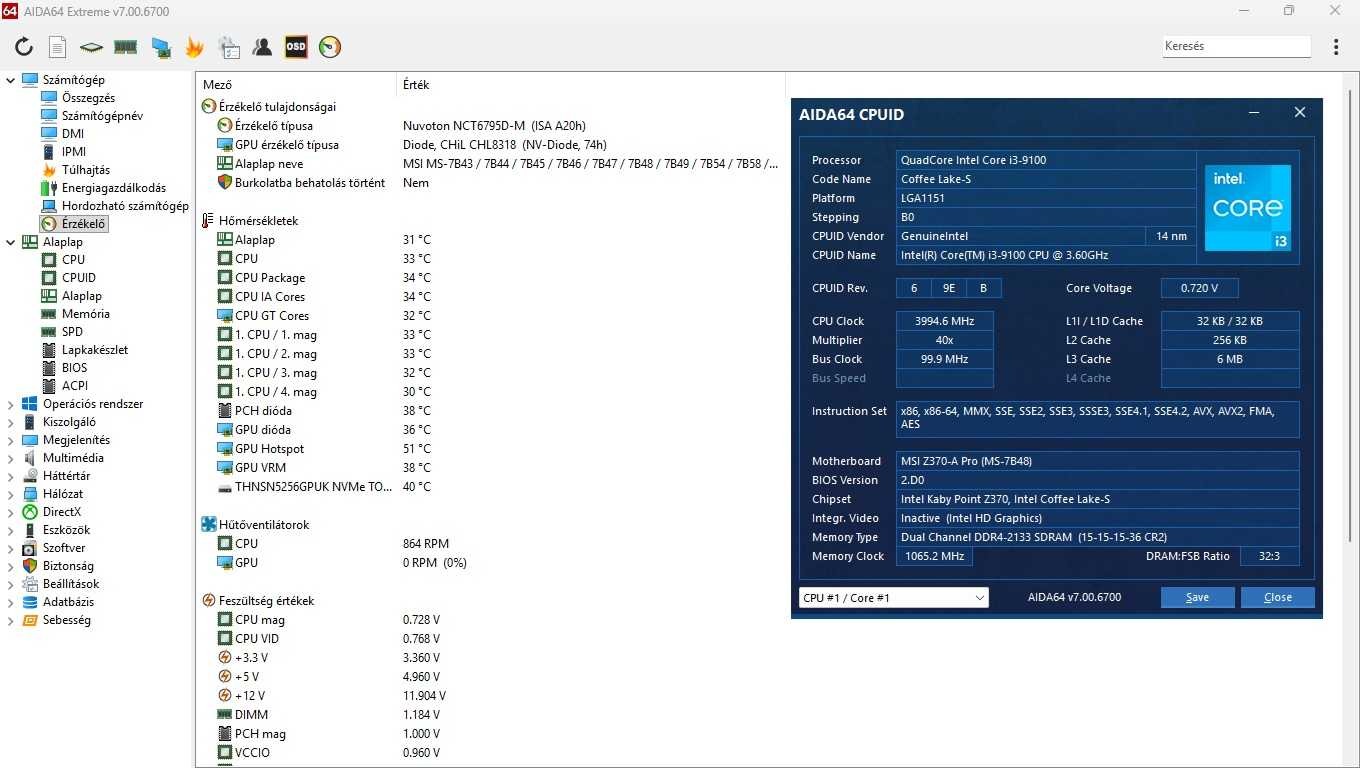Click the Biztonság shield icon

click(x=30, y=566)
